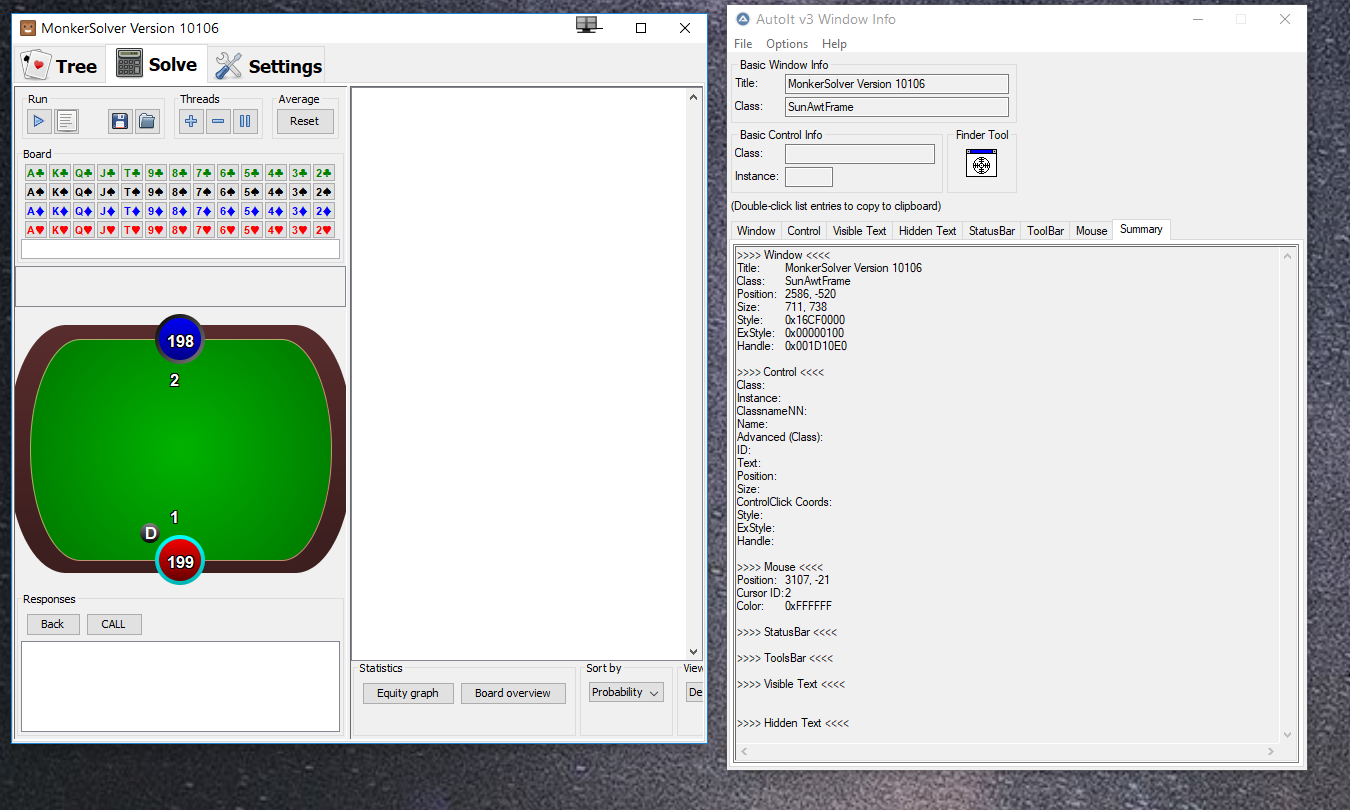Pick the 5 of spades board card
Viewport: 1350px width, 810px height.
click(x=252, y=192)
